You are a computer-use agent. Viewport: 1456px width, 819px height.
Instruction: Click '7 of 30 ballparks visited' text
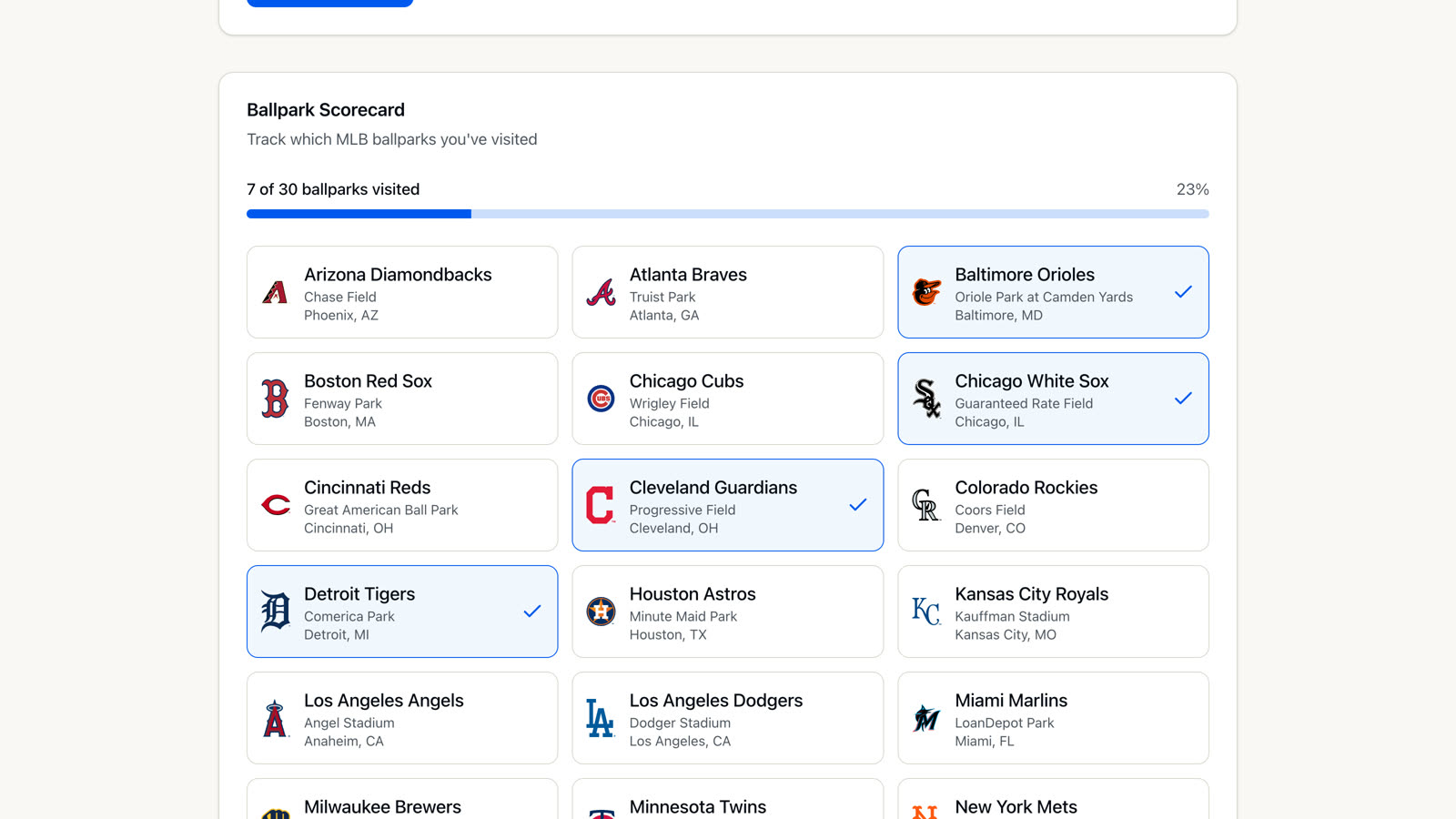coord(333,189)
